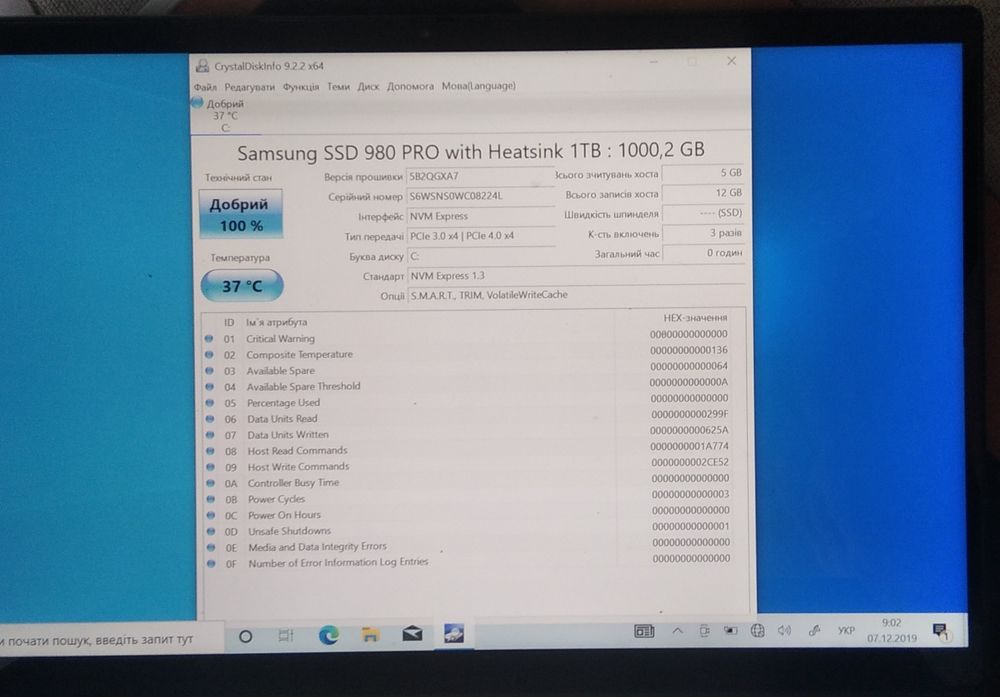Screen dimensions: 1000x697
Task: Click the drive letter C: field
Action: coord(481,256)
